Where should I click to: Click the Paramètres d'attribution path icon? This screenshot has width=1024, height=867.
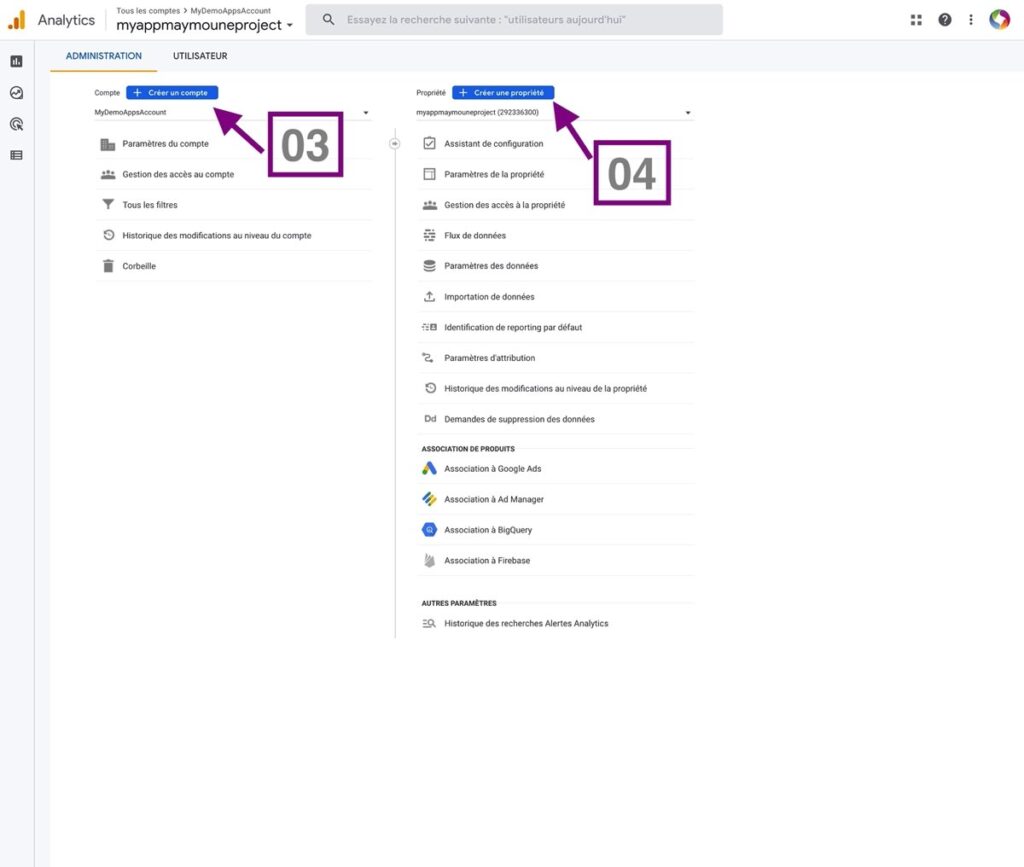[428, 357]
